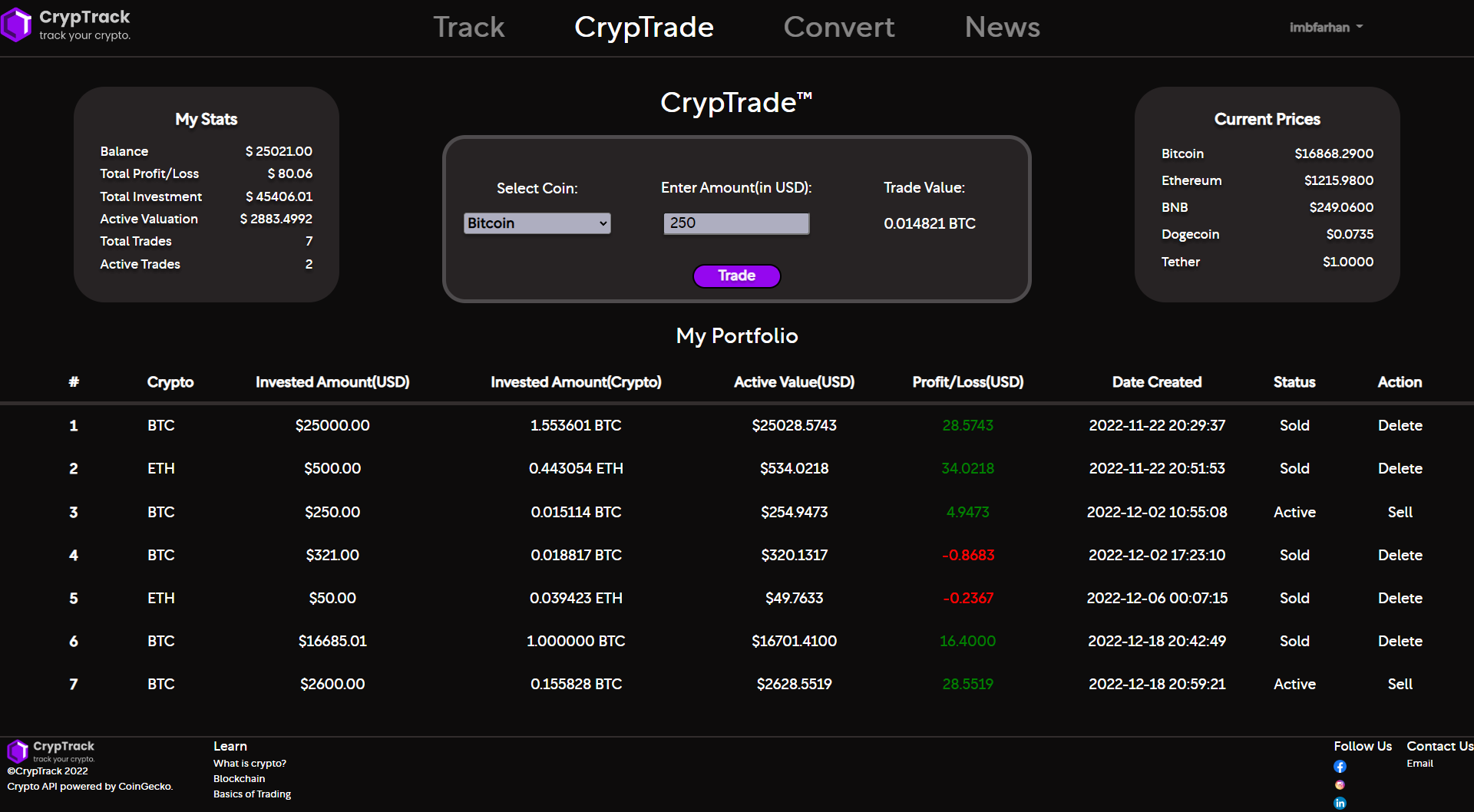The width and height of the screenshot is (1474, 812).
Task: Click the My Stats panel title
Action: (x=206, y=119)
